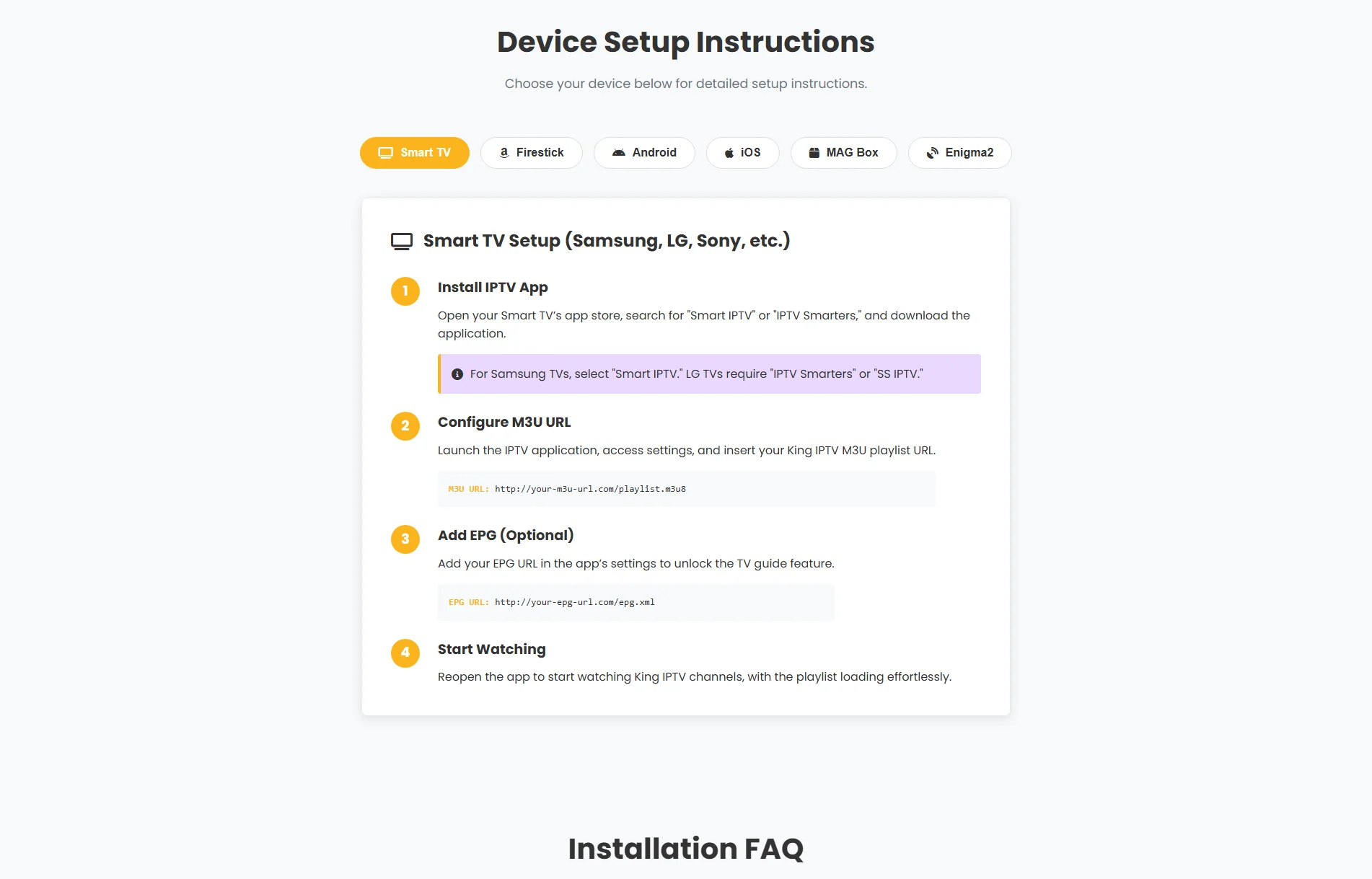Select step 1 circle for Install IPTV App
Viewport: 1372px width, 879px height.
[405, 291]
